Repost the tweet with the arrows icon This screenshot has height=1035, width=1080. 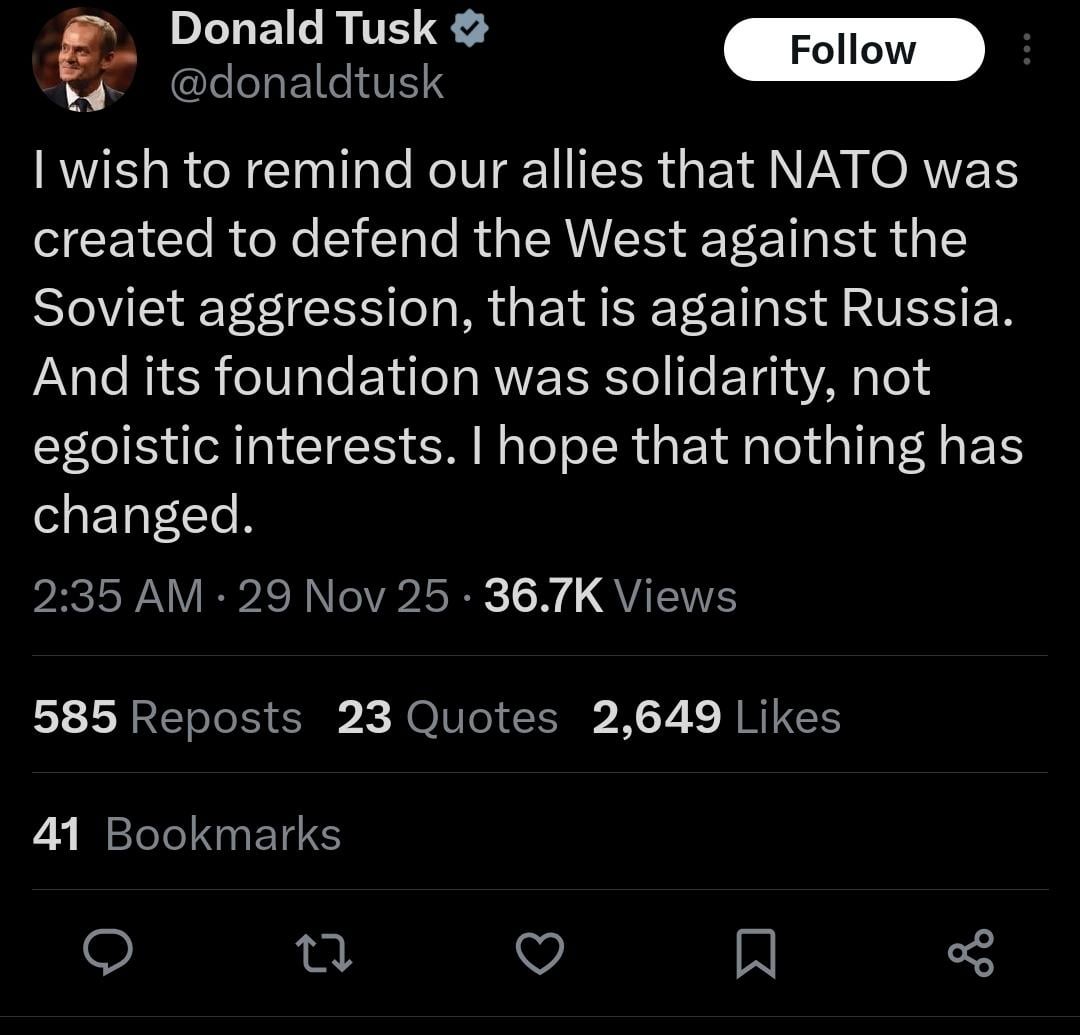click(x=326, y=953)
